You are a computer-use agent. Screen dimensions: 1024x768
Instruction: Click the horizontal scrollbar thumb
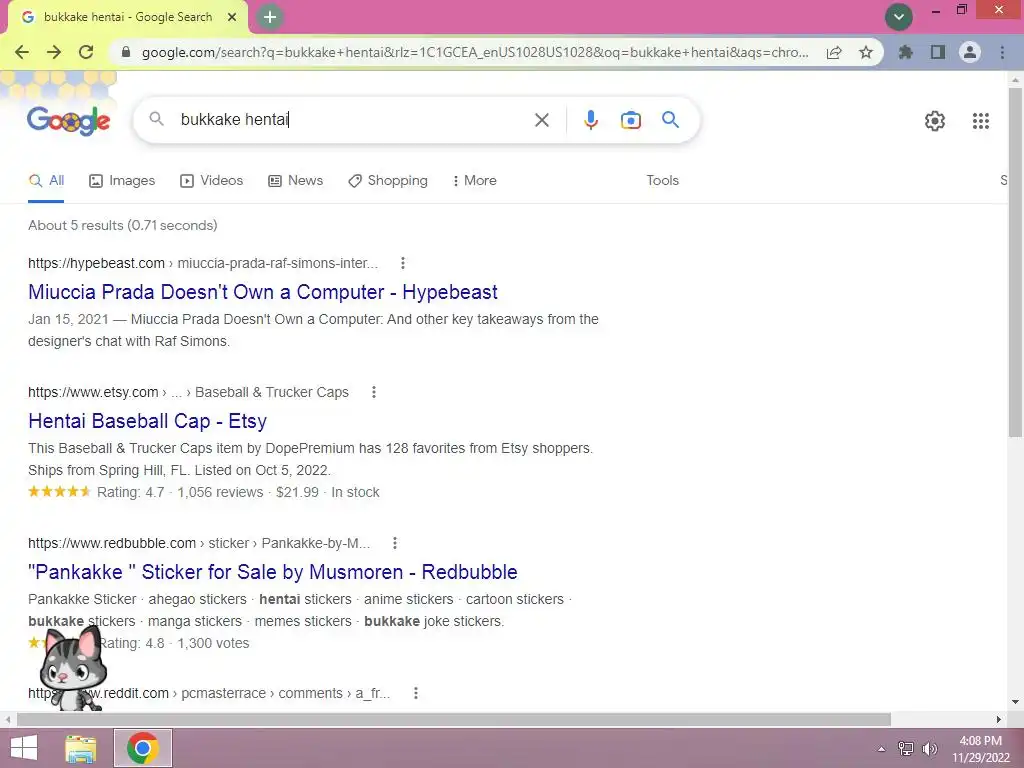point(454,720)
